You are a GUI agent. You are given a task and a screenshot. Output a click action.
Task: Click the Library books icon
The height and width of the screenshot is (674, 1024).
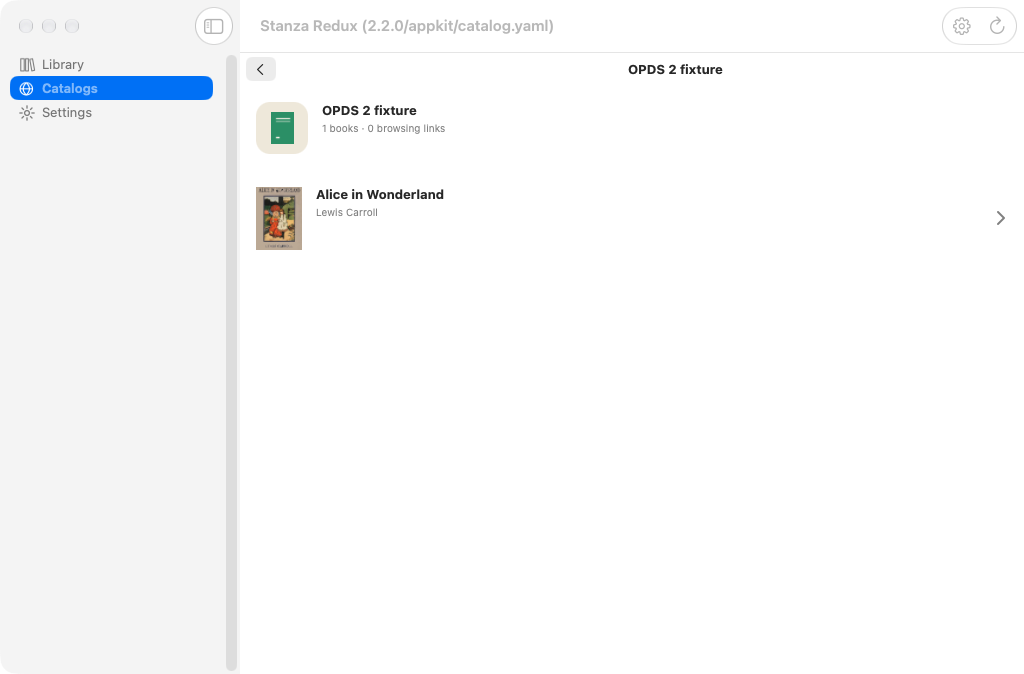[x=27, y=64]
